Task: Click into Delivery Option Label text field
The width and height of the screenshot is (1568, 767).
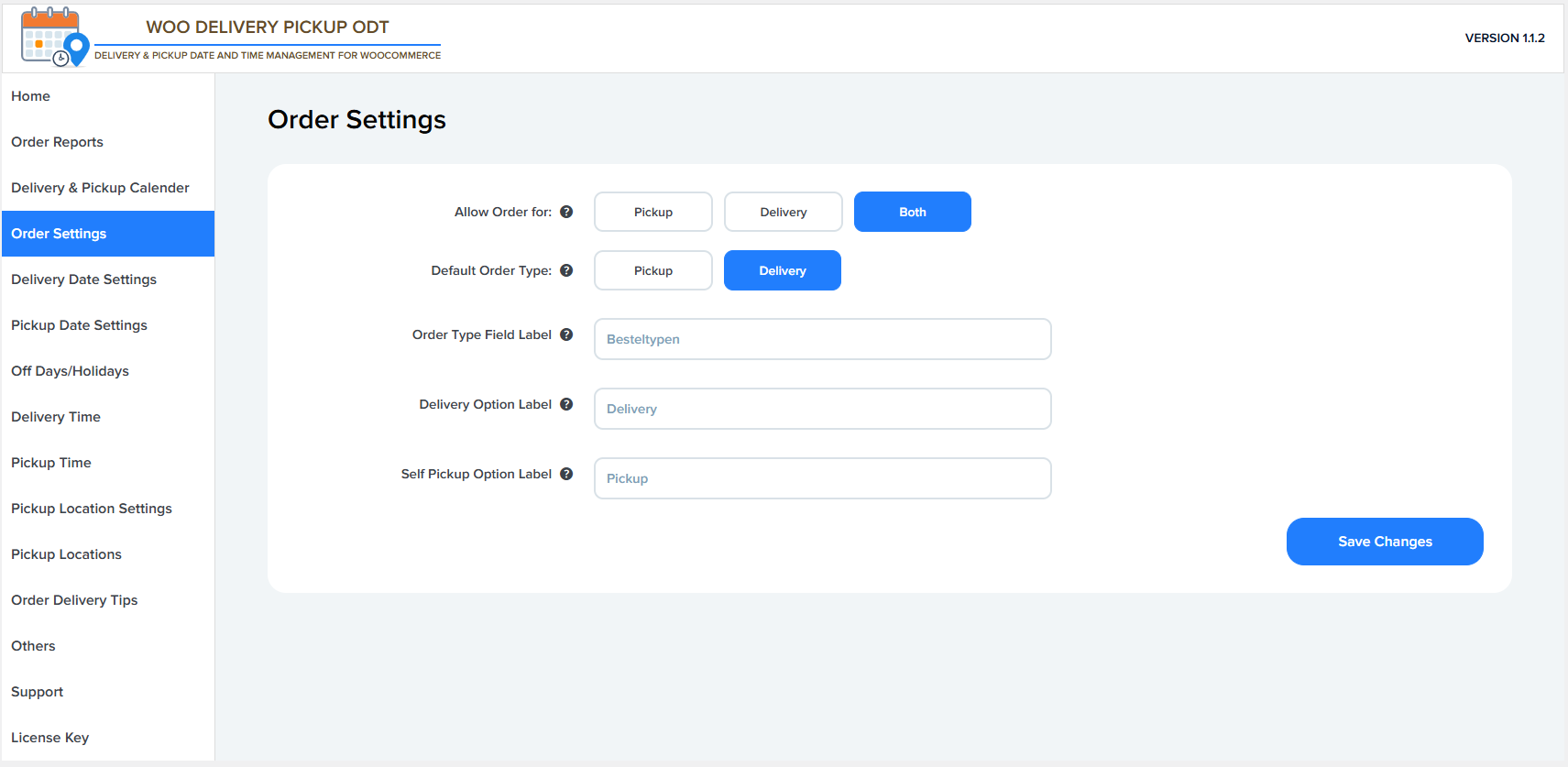Action: [822, 409]
